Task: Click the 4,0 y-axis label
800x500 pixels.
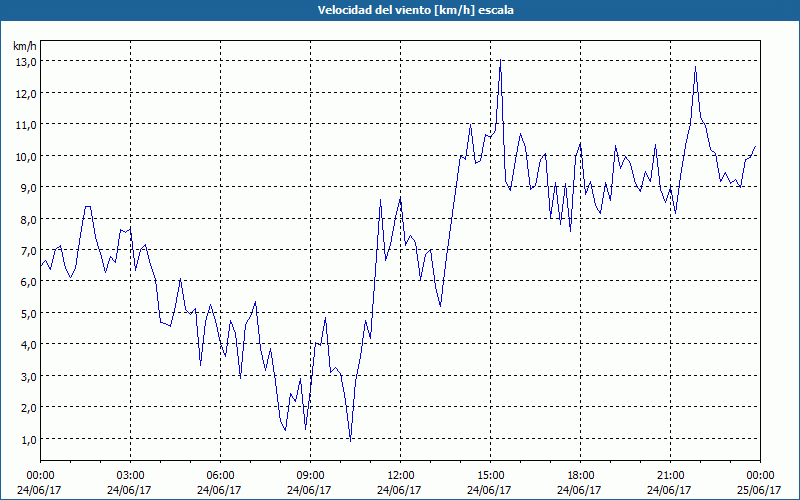Action: pyautogui.click(x=29, y=345)
